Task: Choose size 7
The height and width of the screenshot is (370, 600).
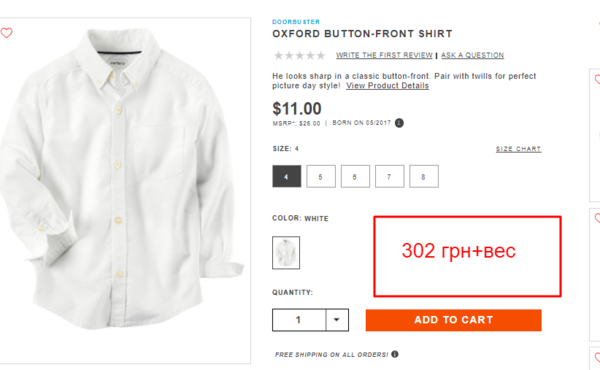Action: pyautogui.click(x=390, y=176)
